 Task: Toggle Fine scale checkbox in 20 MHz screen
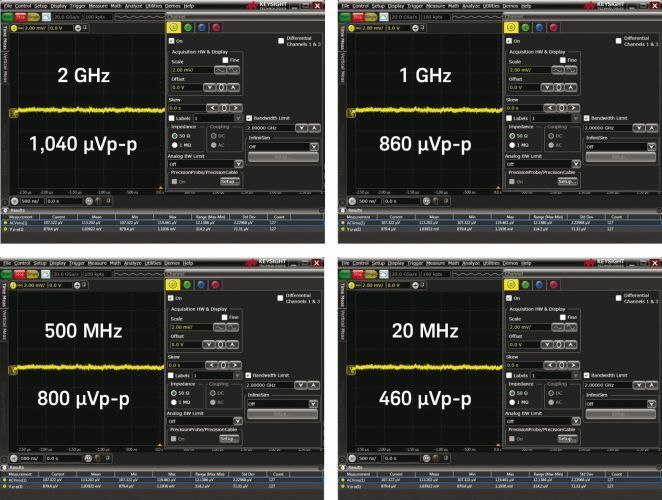tap(563, 318)
